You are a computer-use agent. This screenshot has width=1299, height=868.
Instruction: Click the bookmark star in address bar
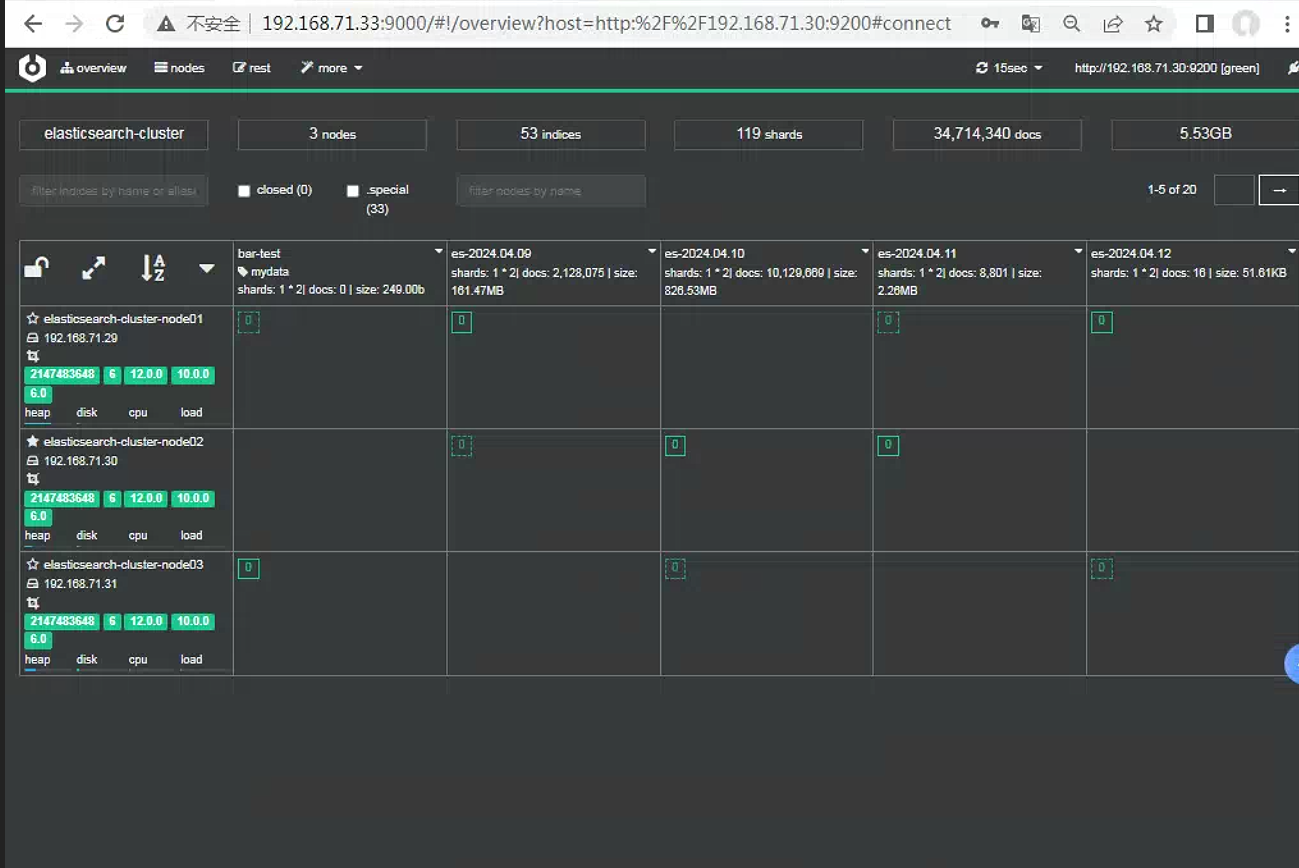click(x=1154, y=23)
